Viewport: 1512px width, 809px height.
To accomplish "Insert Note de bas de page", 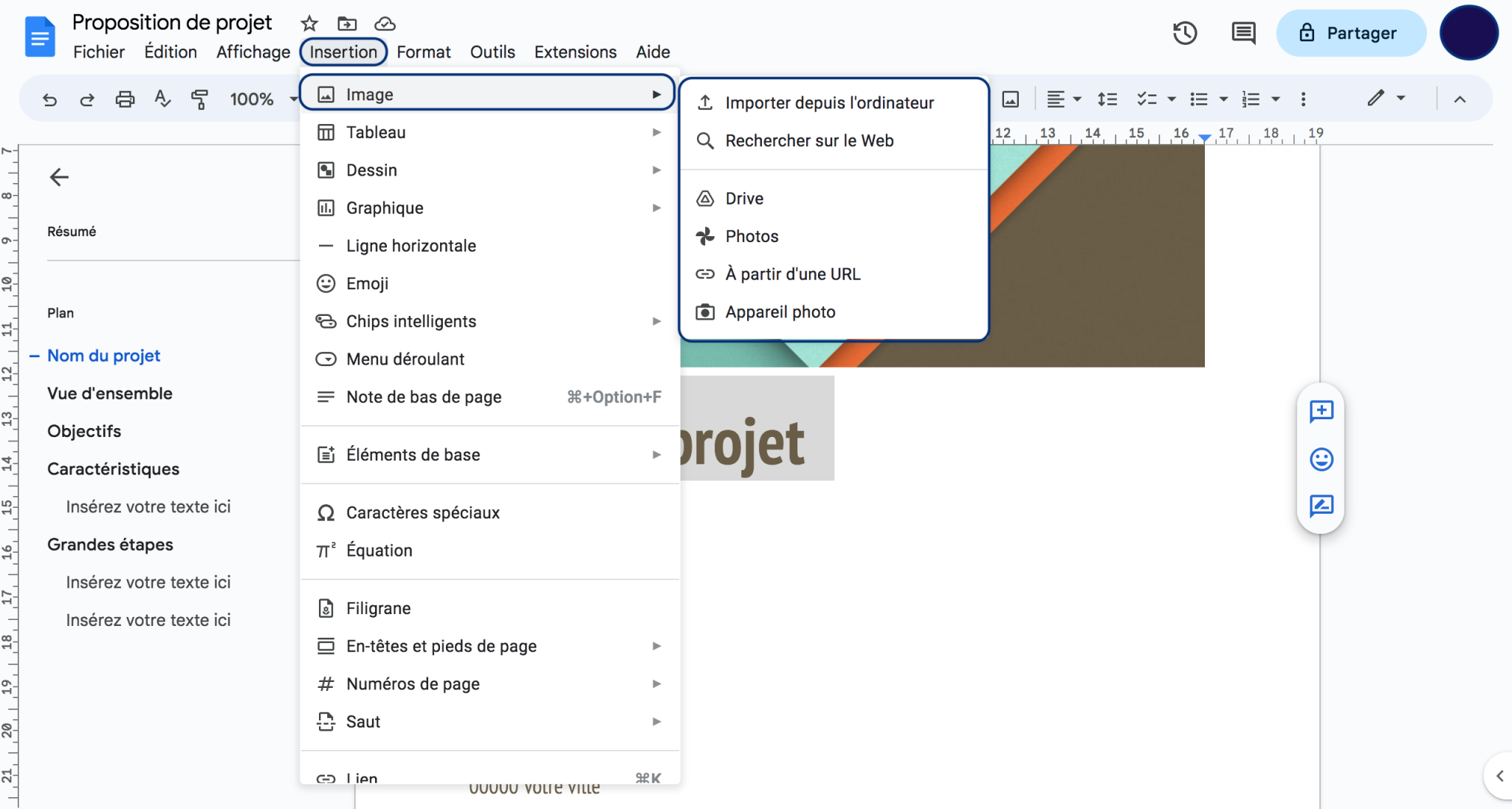I will coord(489,396).
